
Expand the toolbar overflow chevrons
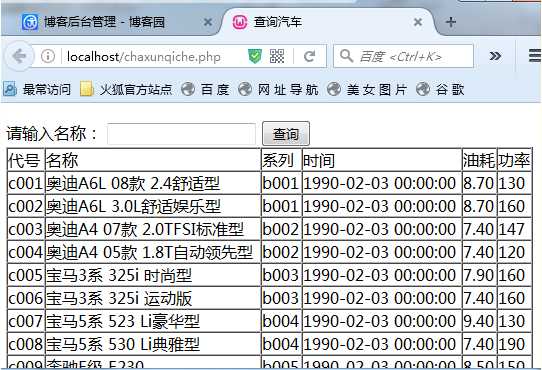coord(495,56)
